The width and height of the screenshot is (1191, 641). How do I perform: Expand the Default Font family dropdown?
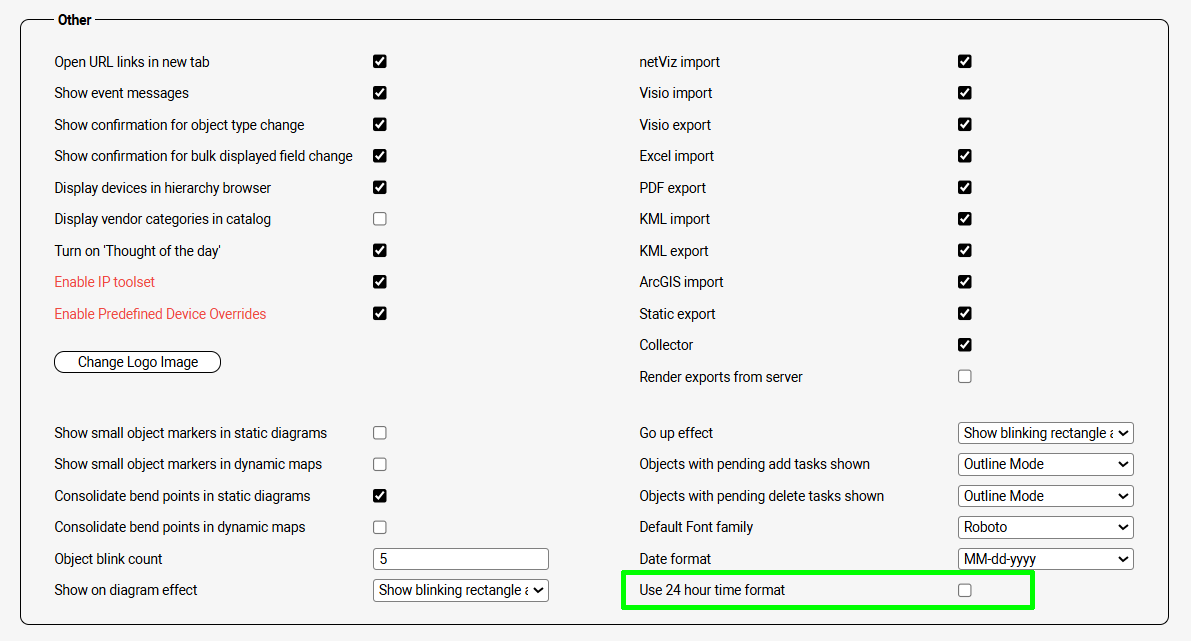pyautogui.click(x=1045, y=527)
